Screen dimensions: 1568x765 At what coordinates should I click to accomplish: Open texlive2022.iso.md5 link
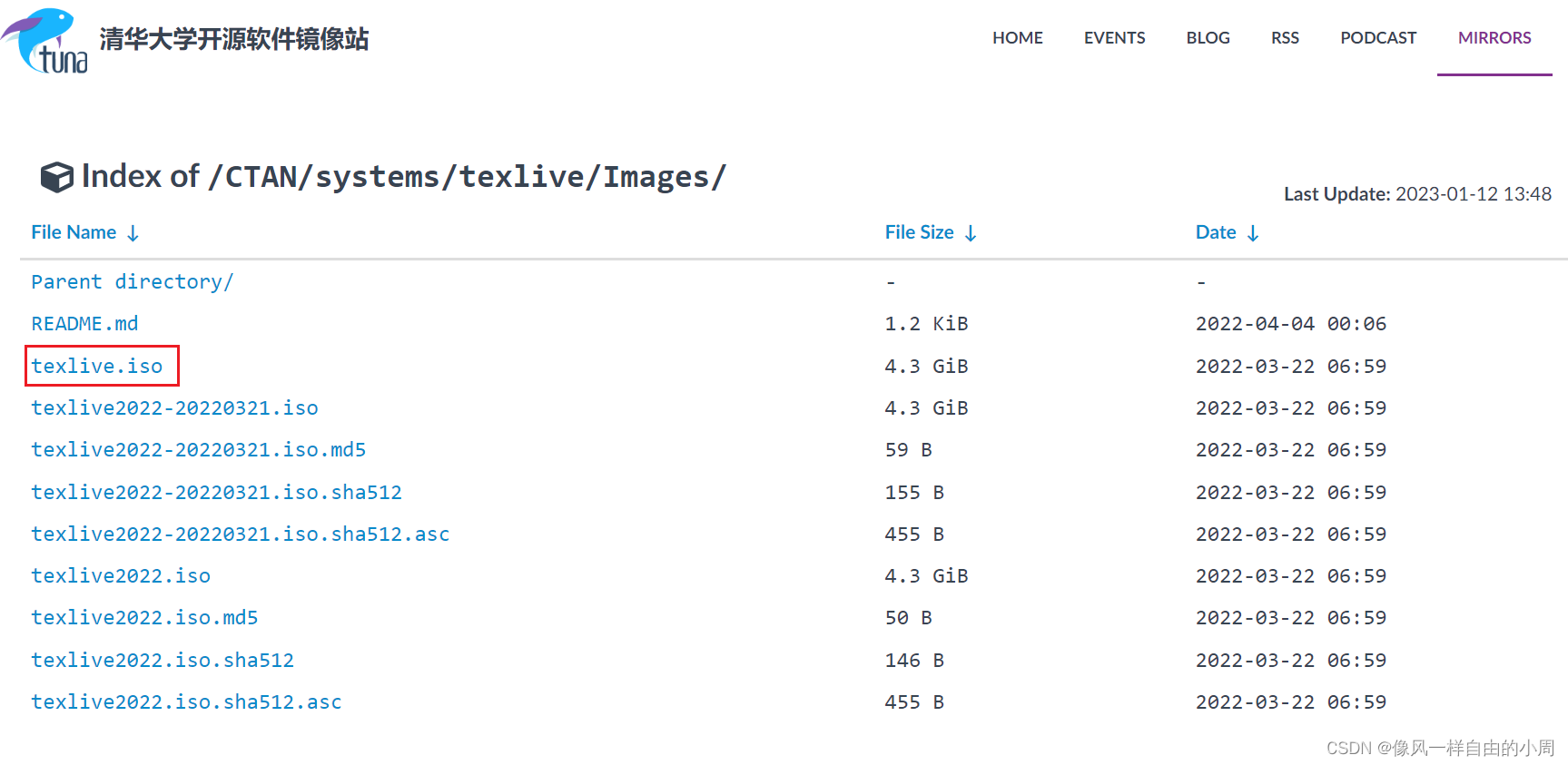pyautogui.click(x=144, y=618)
